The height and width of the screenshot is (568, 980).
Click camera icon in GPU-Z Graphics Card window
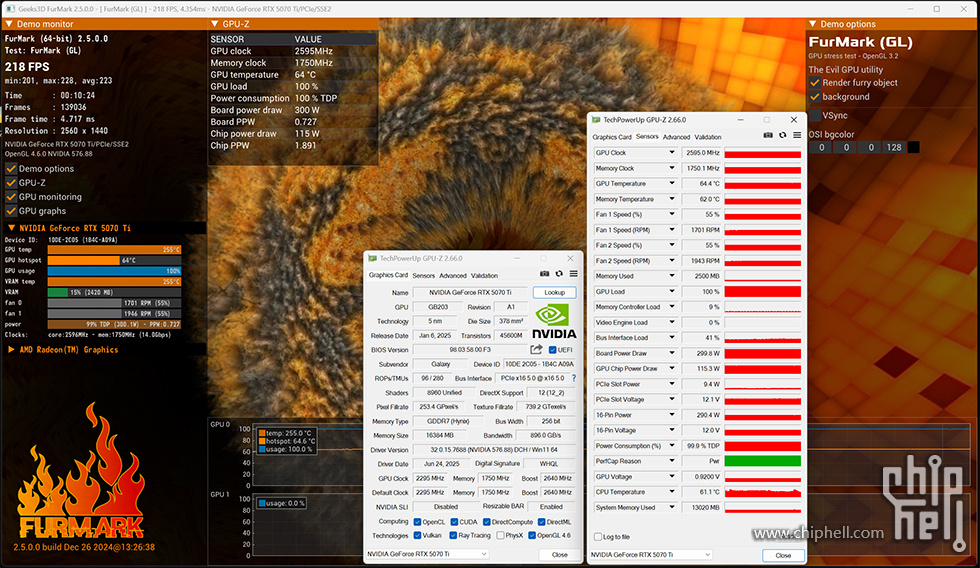pos(544,274)
